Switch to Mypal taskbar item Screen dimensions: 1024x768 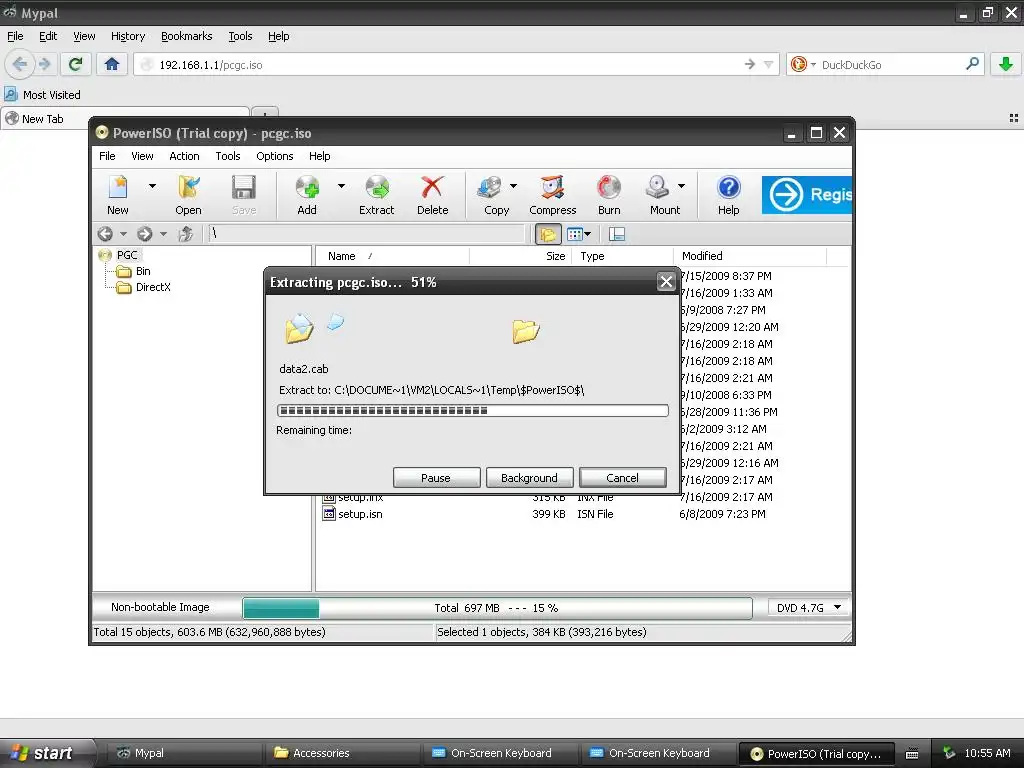[x=185, y=753]
